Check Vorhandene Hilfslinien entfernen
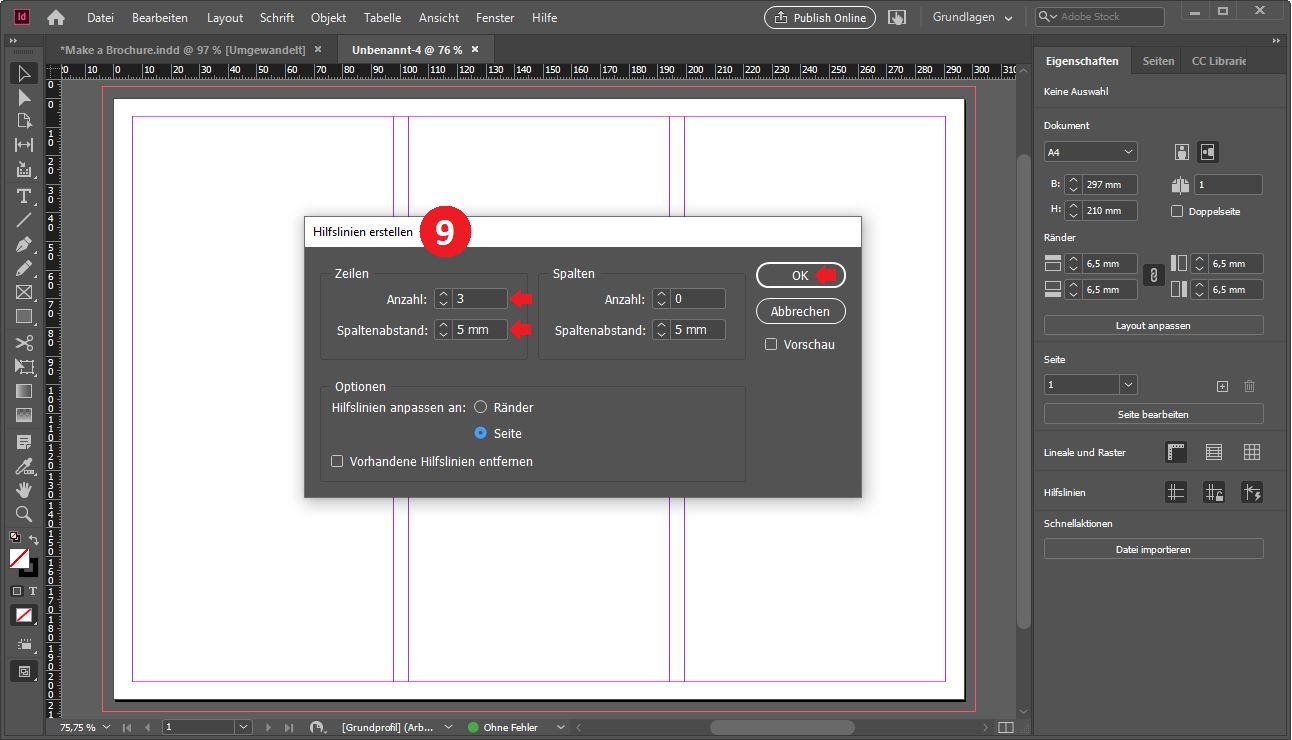This screenshot has height=740, width=1292. click(338, 462)
